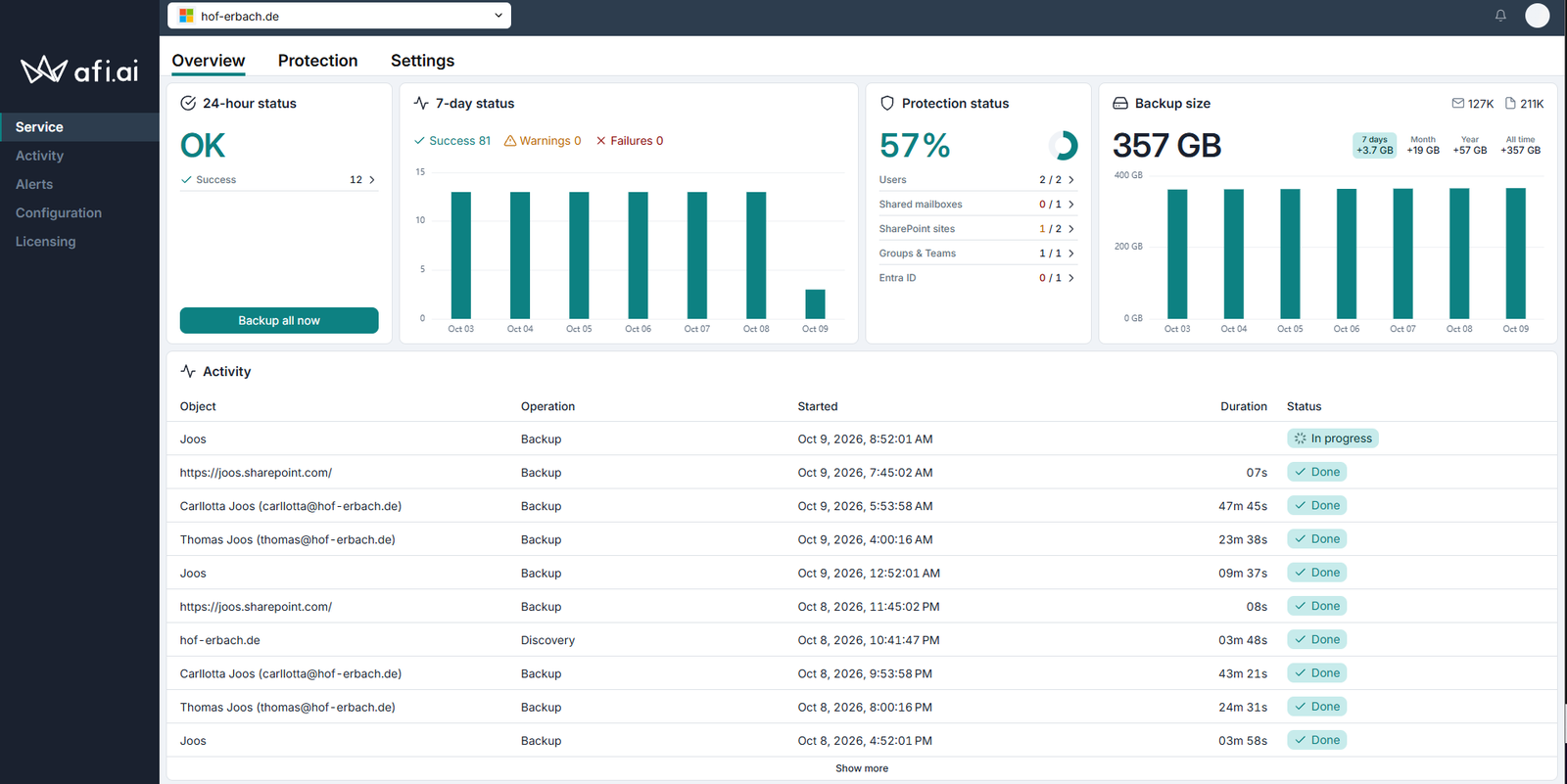This screenshot has height=784, width=1567.
Task: Click the file icon next to 211K
Action: point(1510,103)
